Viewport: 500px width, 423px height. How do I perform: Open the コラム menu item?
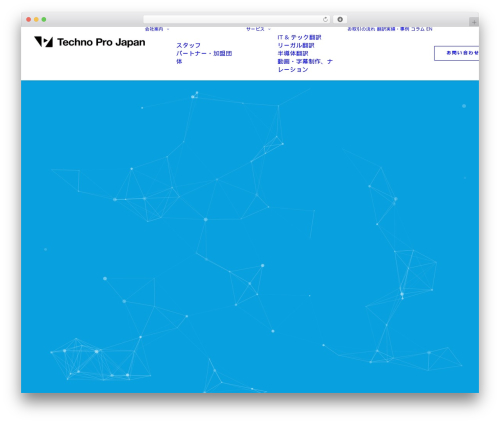[x=418, y=29]
